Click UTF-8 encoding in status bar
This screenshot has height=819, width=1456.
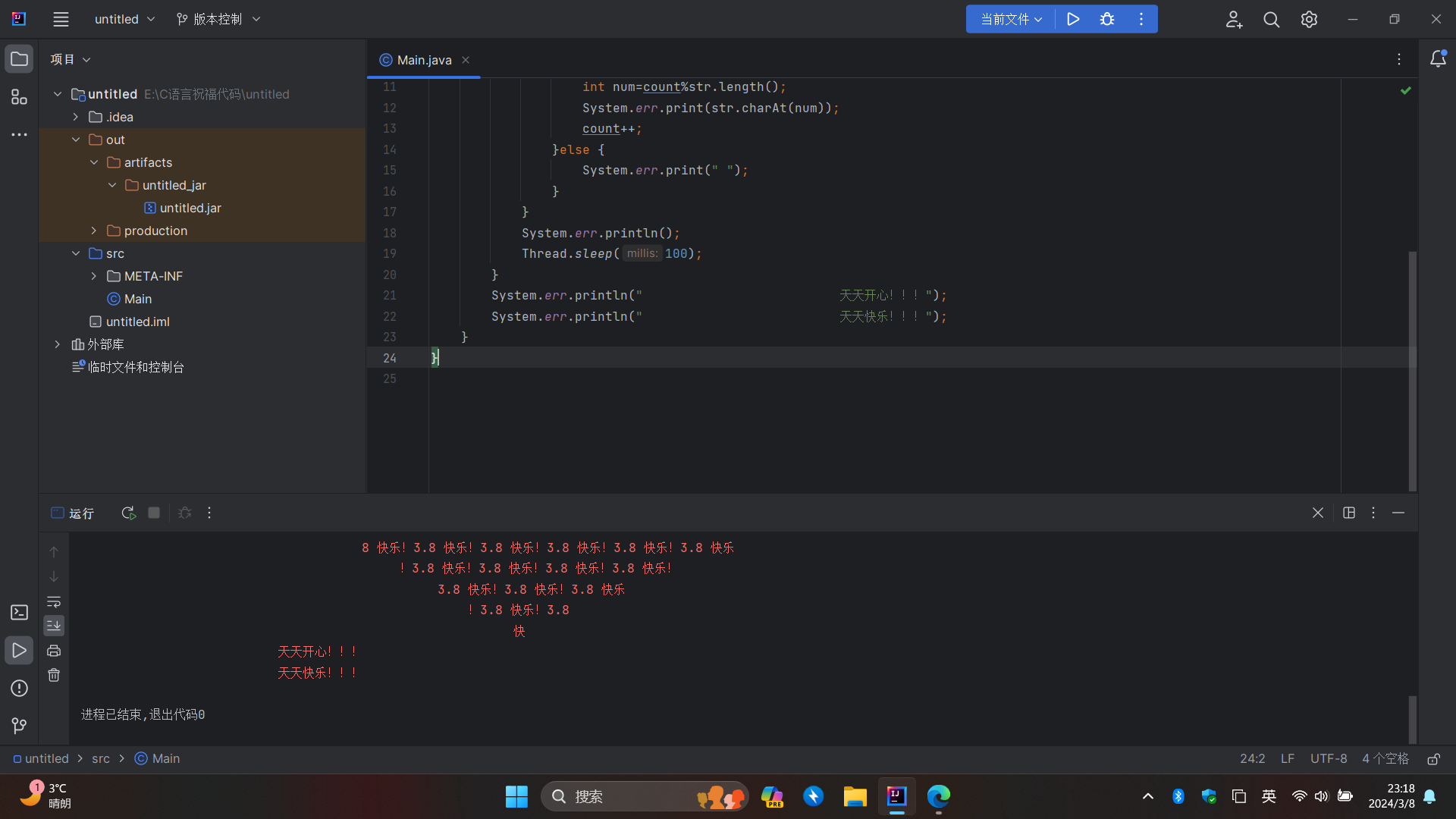(x=1328, y=758)
